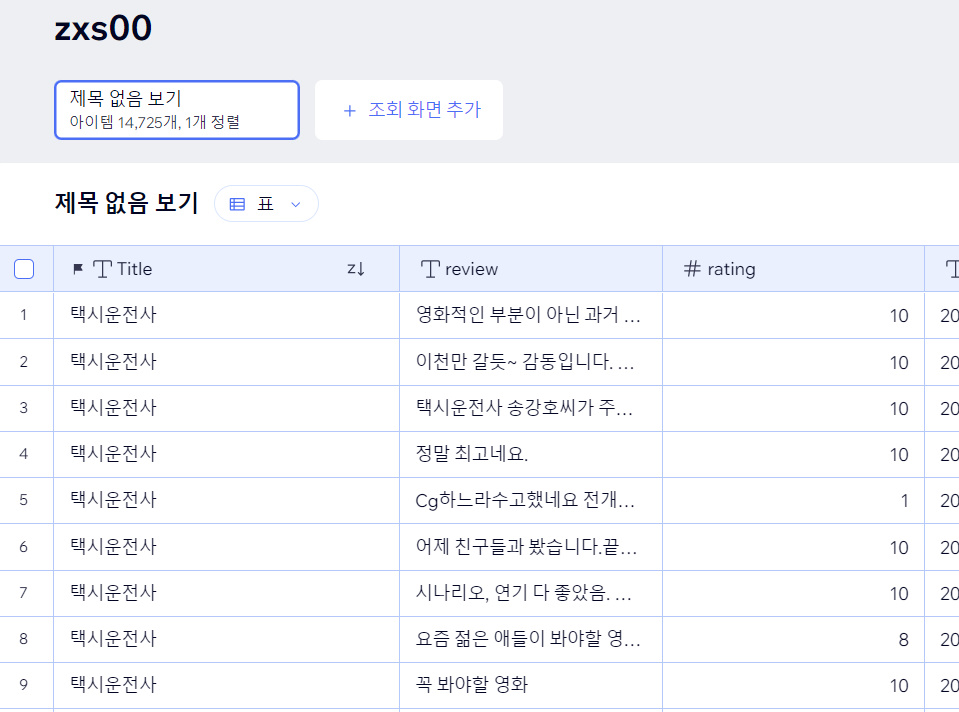Select the 제목 없음 보기 view tab
959x712 pixels.
tap(176, 110)
